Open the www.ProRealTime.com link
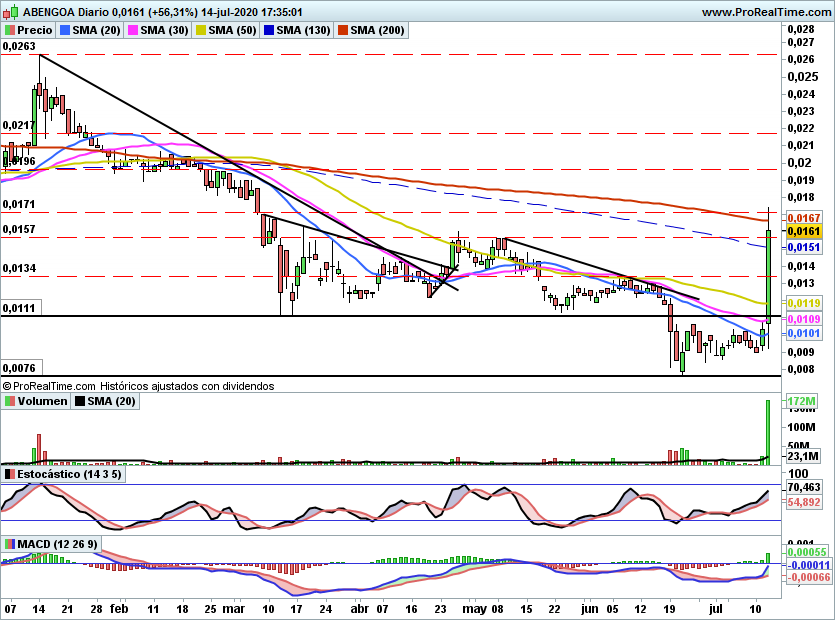The image size is (835, 620). pos(767,12)
